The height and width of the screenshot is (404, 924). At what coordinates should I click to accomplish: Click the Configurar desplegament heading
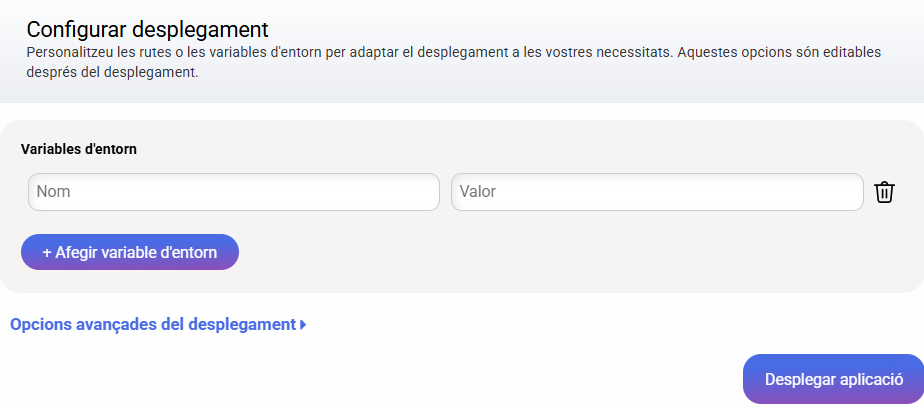pos(148,29)
